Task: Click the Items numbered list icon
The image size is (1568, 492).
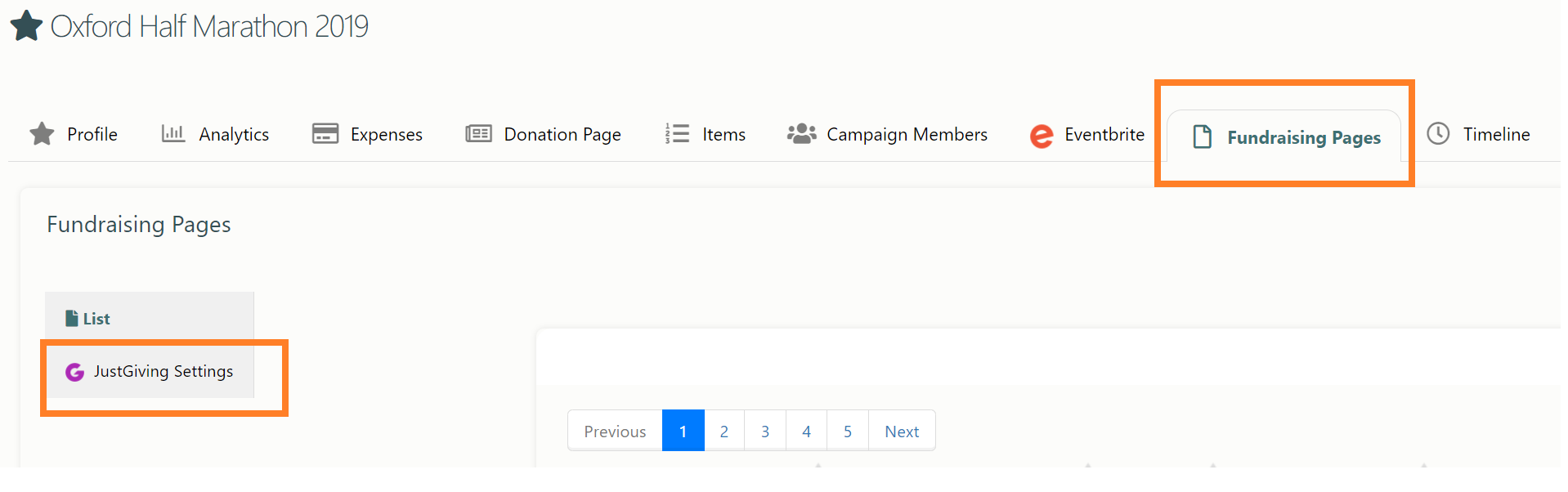Action: (x=677, y=133)
